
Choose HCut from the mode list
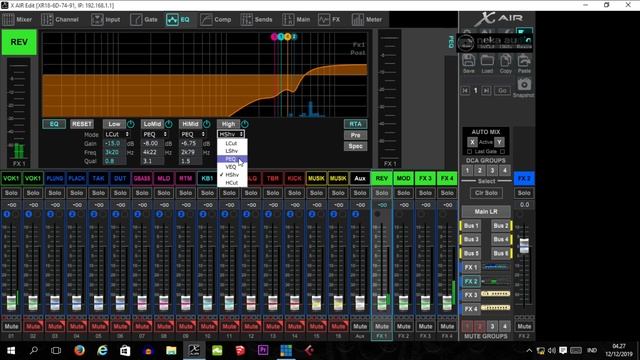click(232, 183)
